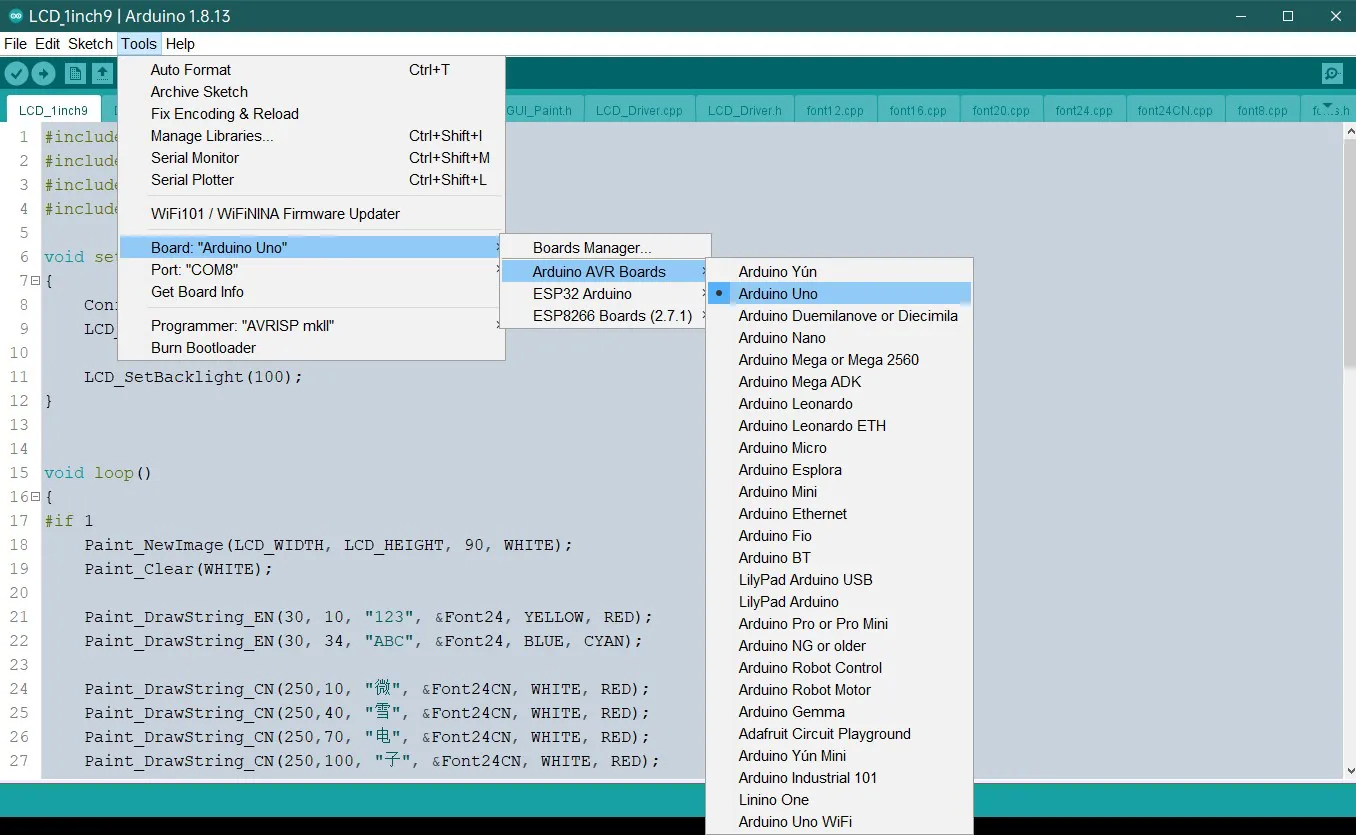Screen dimensions: 1356x835
Task: Select Adafruit Circuit Playground board
Action: pyautogui.click(x=839, y=734)
